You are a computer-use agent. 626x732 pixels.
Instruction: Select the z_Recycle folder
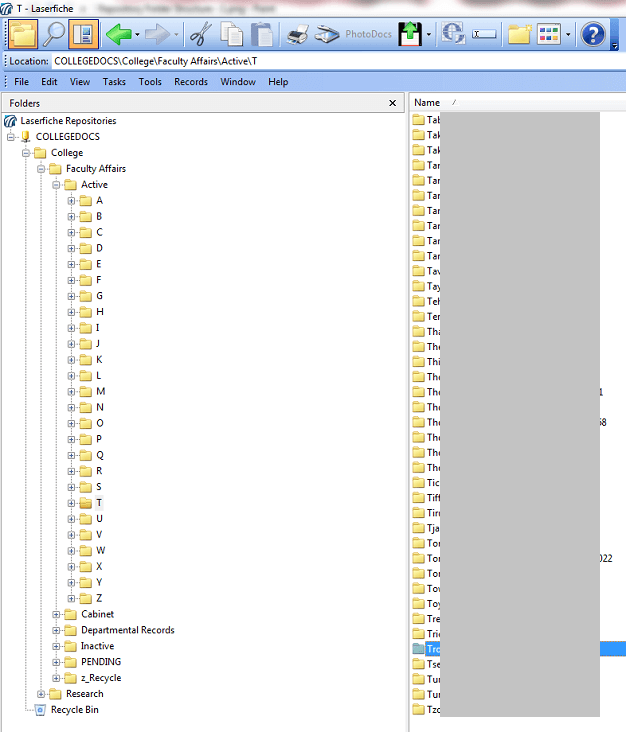point(101,678)
